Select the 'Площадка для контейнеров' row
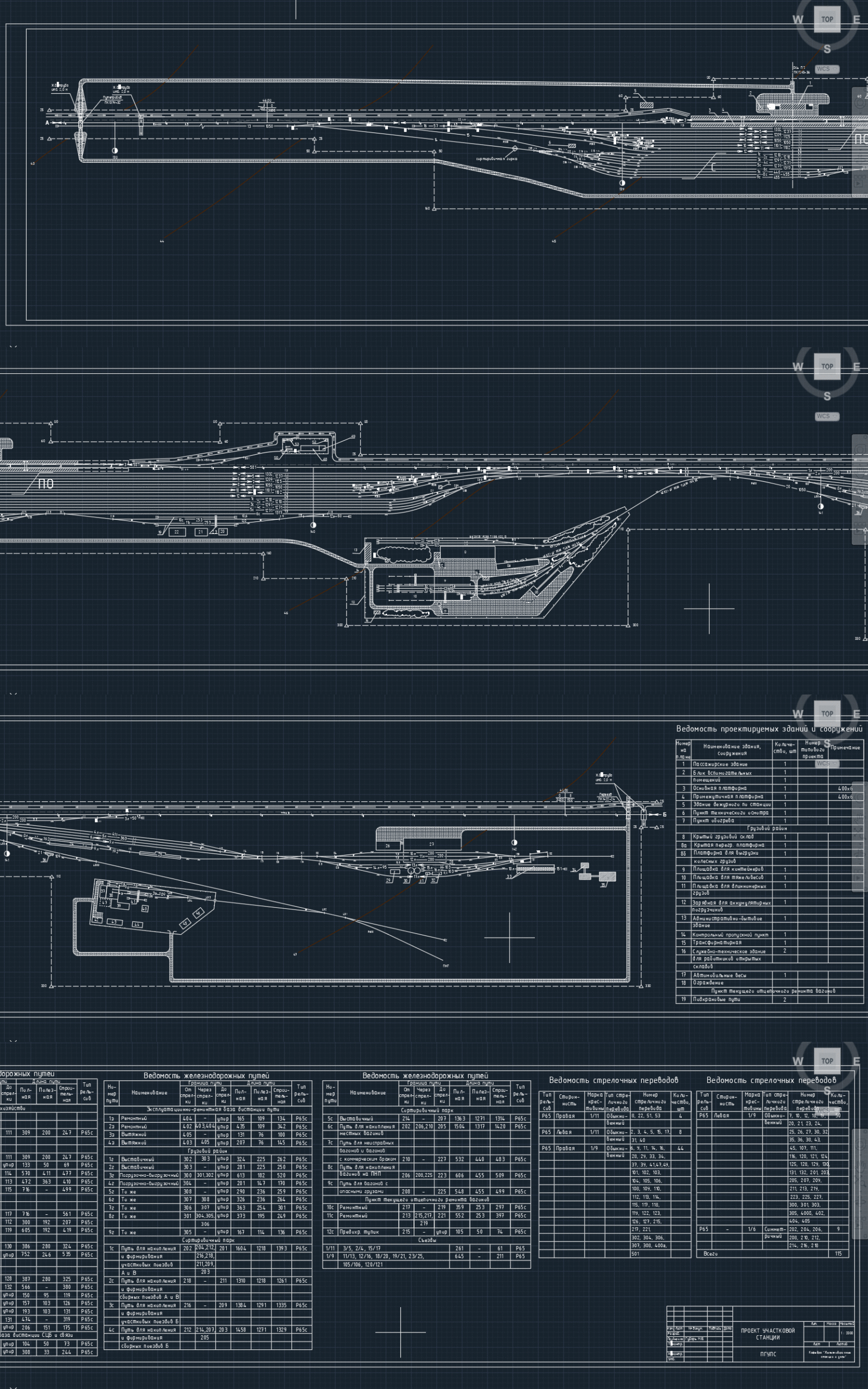The width and height of the screenshot is (868, 1389). (x=769, y=869)
